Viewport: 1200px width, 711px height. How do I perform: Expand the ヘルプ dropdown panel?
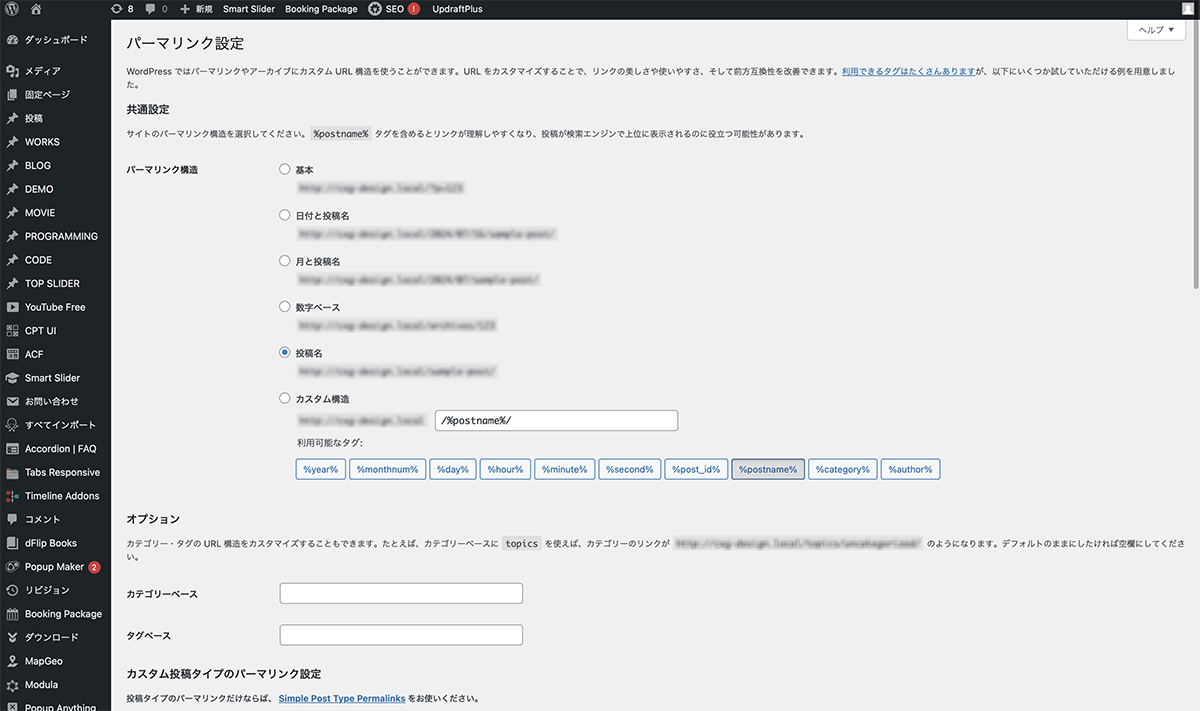(1156, 30)
